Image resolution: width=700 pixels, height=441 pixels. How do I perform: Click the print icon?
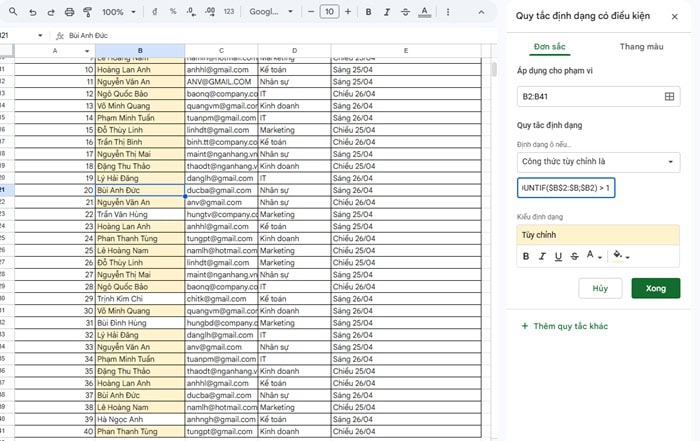[x=69, y=12]
